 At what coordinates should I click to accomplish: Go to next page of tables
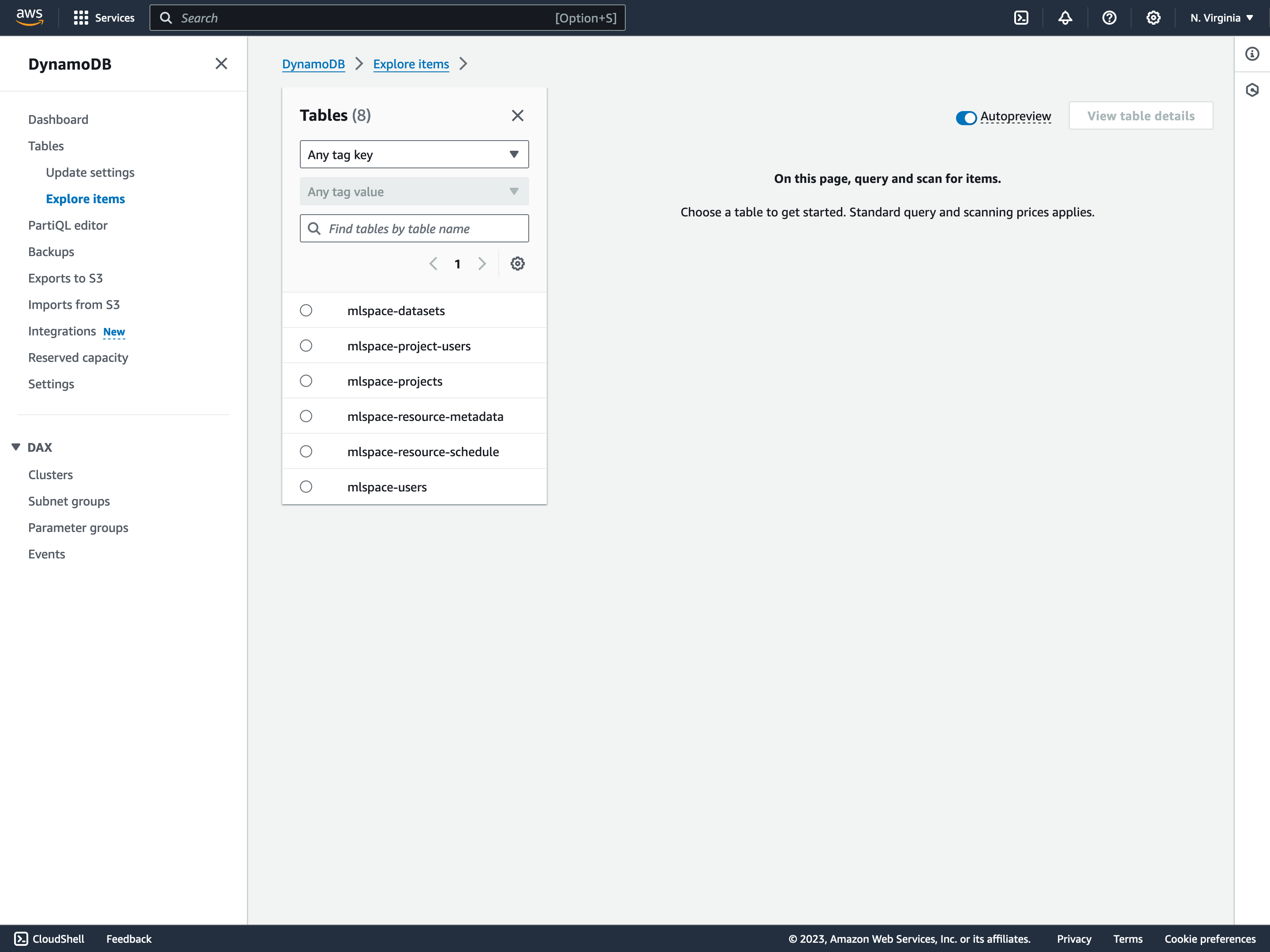click(x=482, y=264)
